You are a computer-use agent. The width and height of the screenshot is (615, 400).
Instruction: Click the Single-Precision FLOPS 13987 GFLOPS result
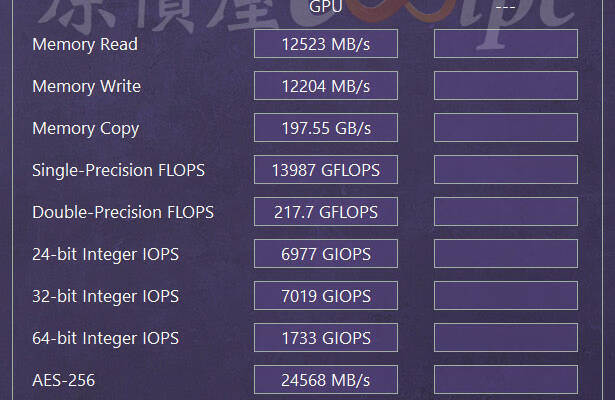[x=326, y=169]
